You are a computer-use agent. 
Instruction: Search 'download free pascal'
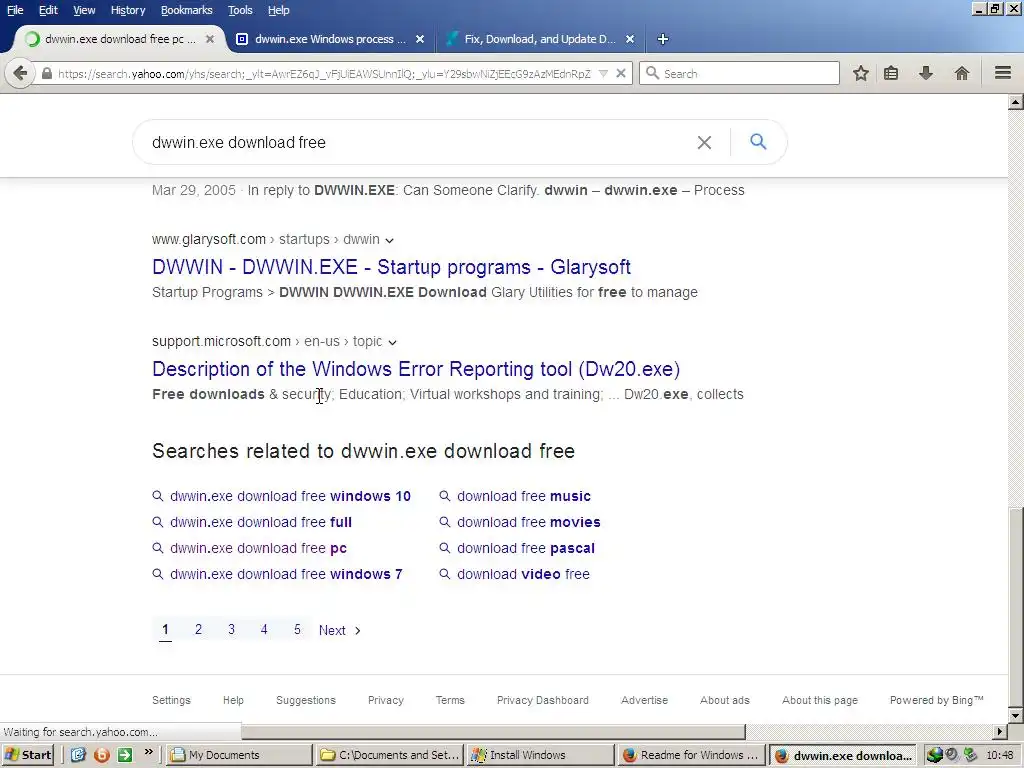pos(526,549)
